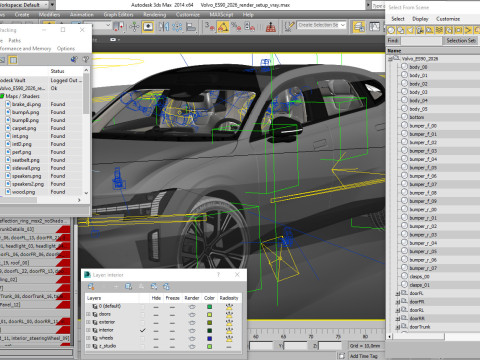Toggle Display Shapes filter in Select From Scene

click(401, 30)
